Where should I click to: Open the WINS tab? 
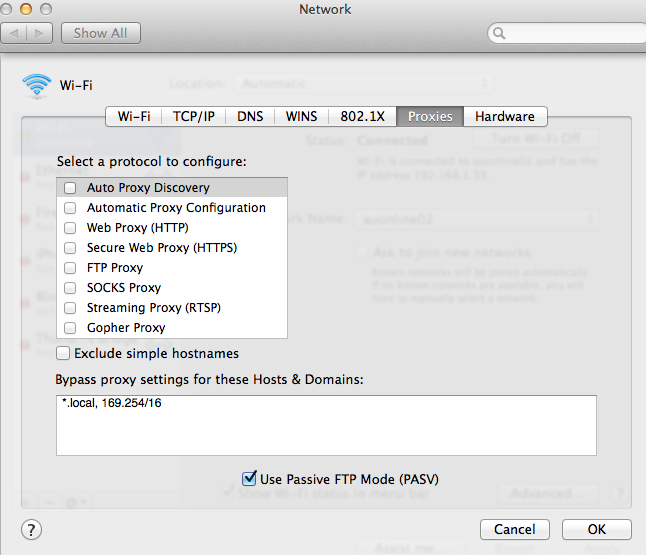[x=302, y=117]
